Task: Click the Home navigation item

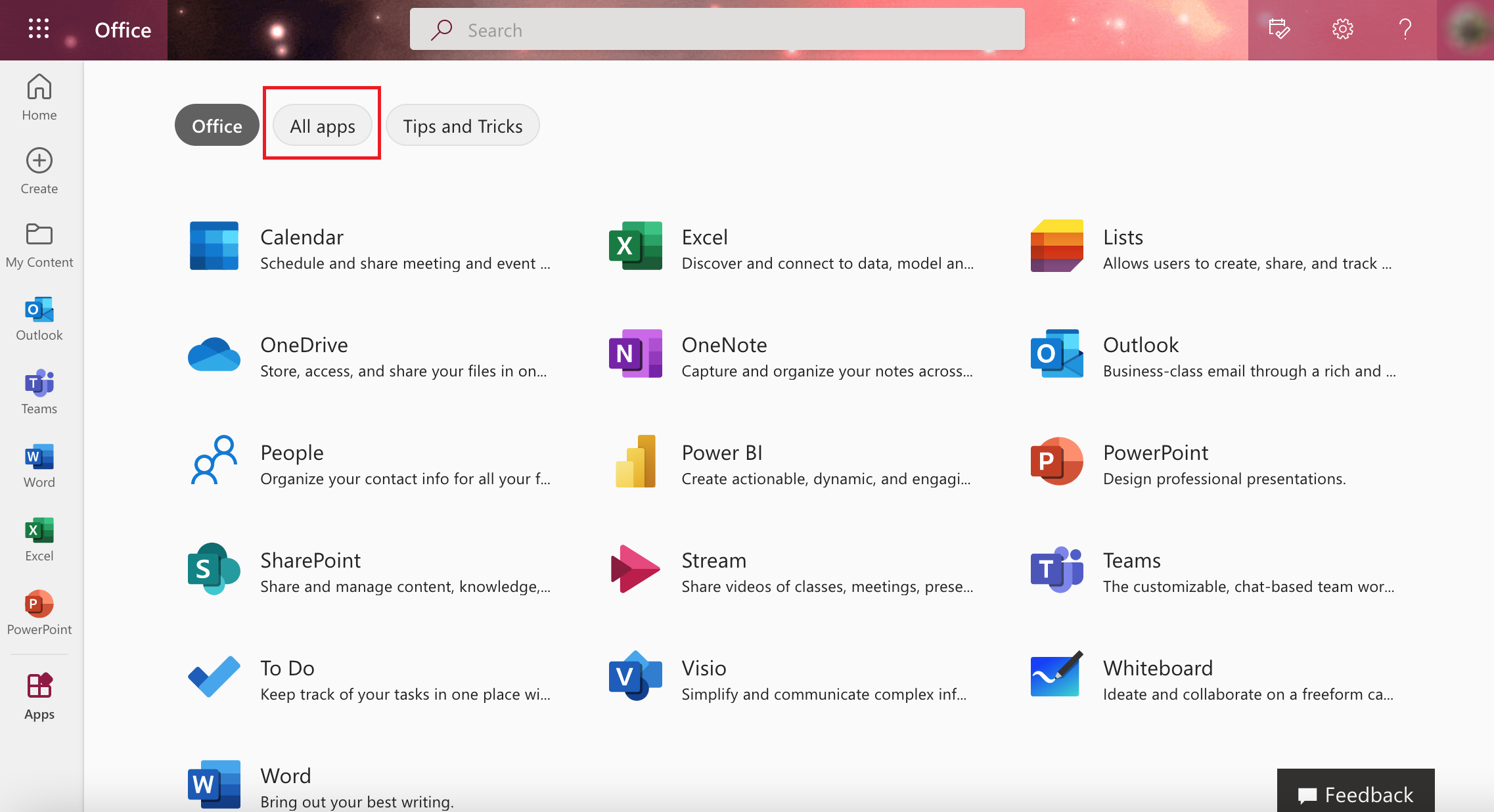Action: point(40,97)
